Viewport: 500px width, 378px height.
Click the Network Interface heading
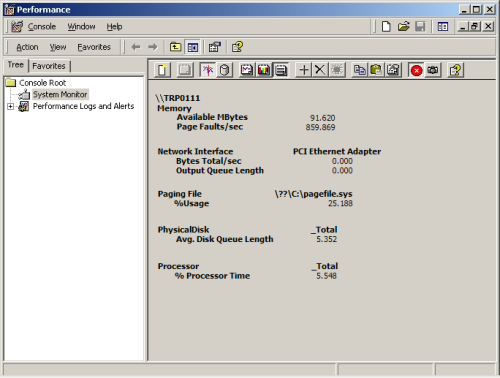tap(195, 151)
